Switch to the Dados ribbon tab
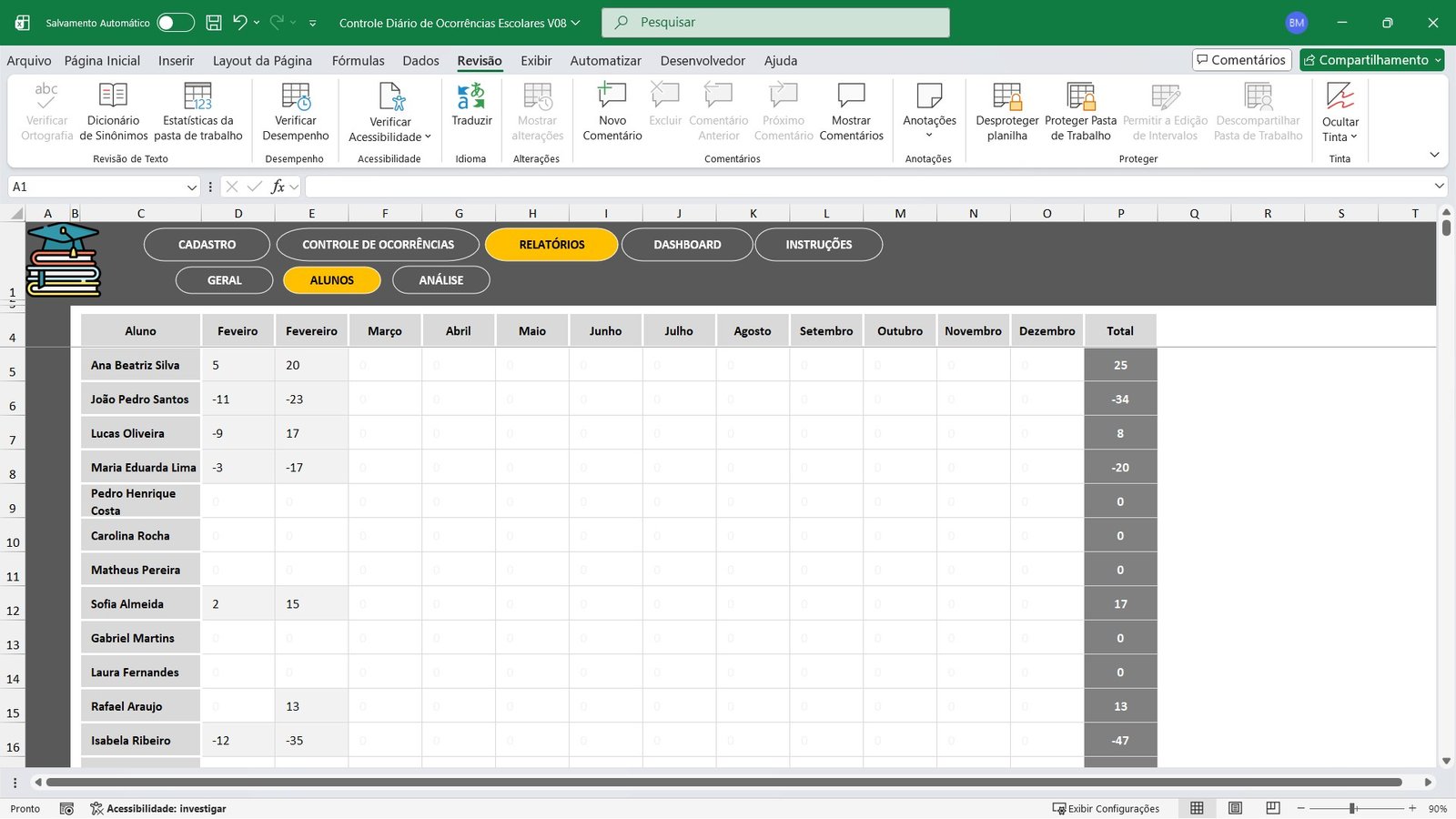This screenshot has width=1456, height=819. pyautogui.click(x=420, y=61)
